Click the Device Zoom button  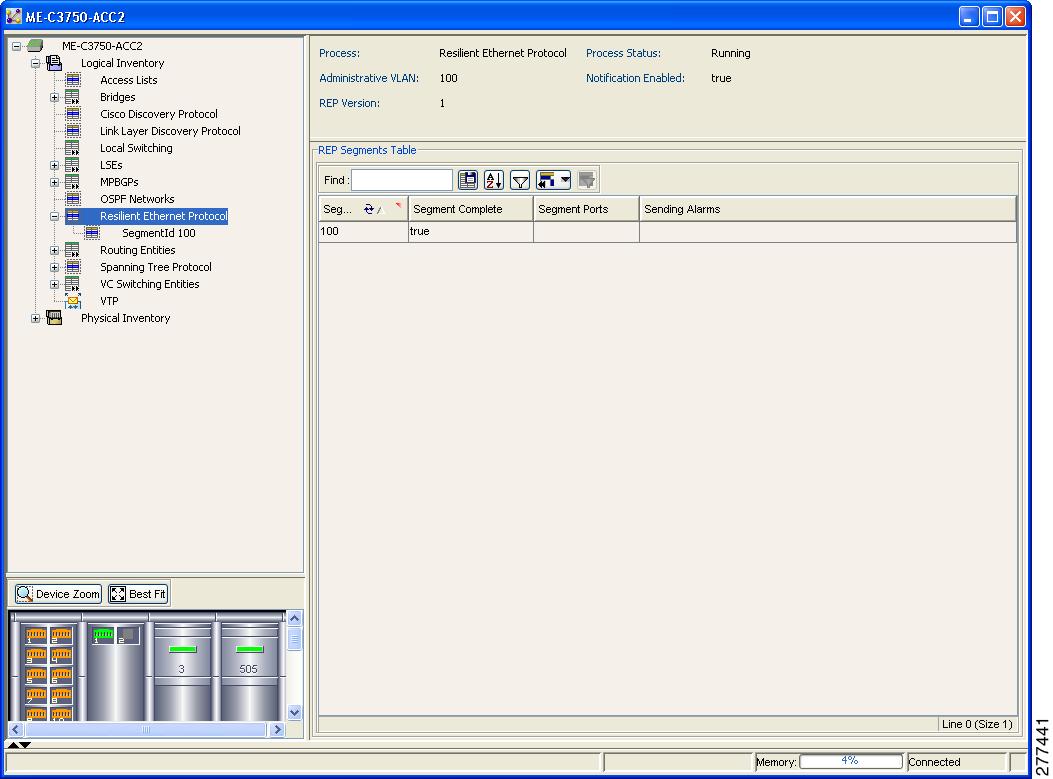[58, 594]
